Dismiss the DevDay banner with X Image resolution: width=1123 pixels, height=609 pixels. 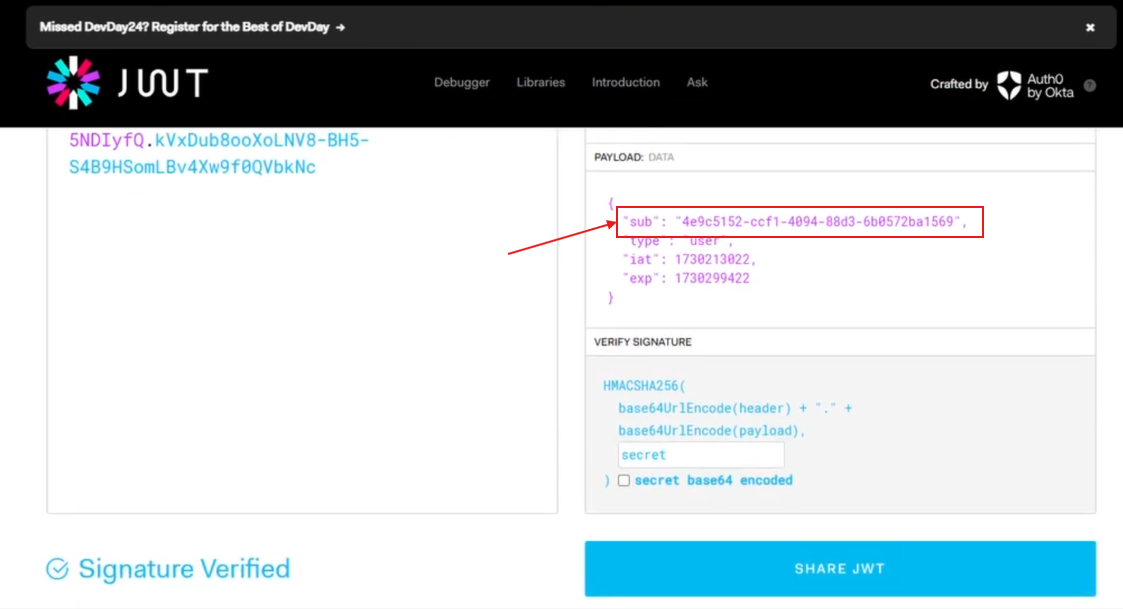(x=1090, y=27)
